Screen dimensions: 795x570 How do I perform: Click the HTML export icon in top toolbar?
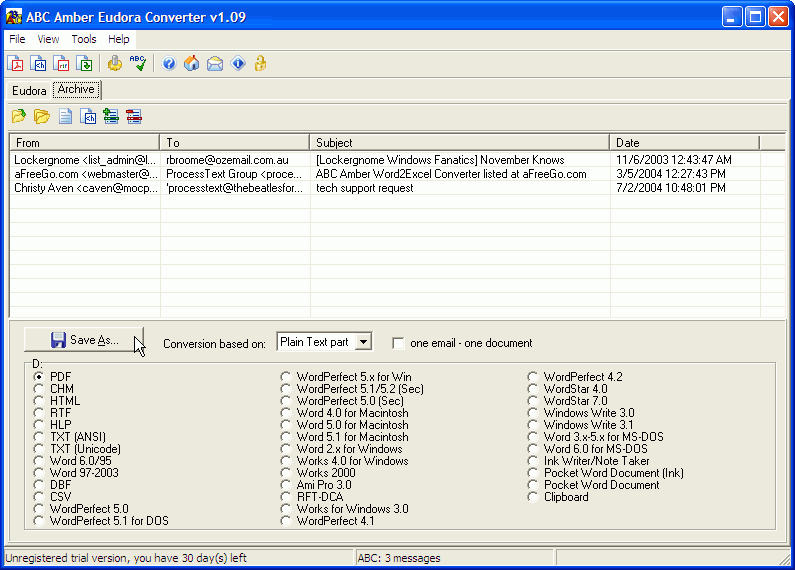point(39,63)
